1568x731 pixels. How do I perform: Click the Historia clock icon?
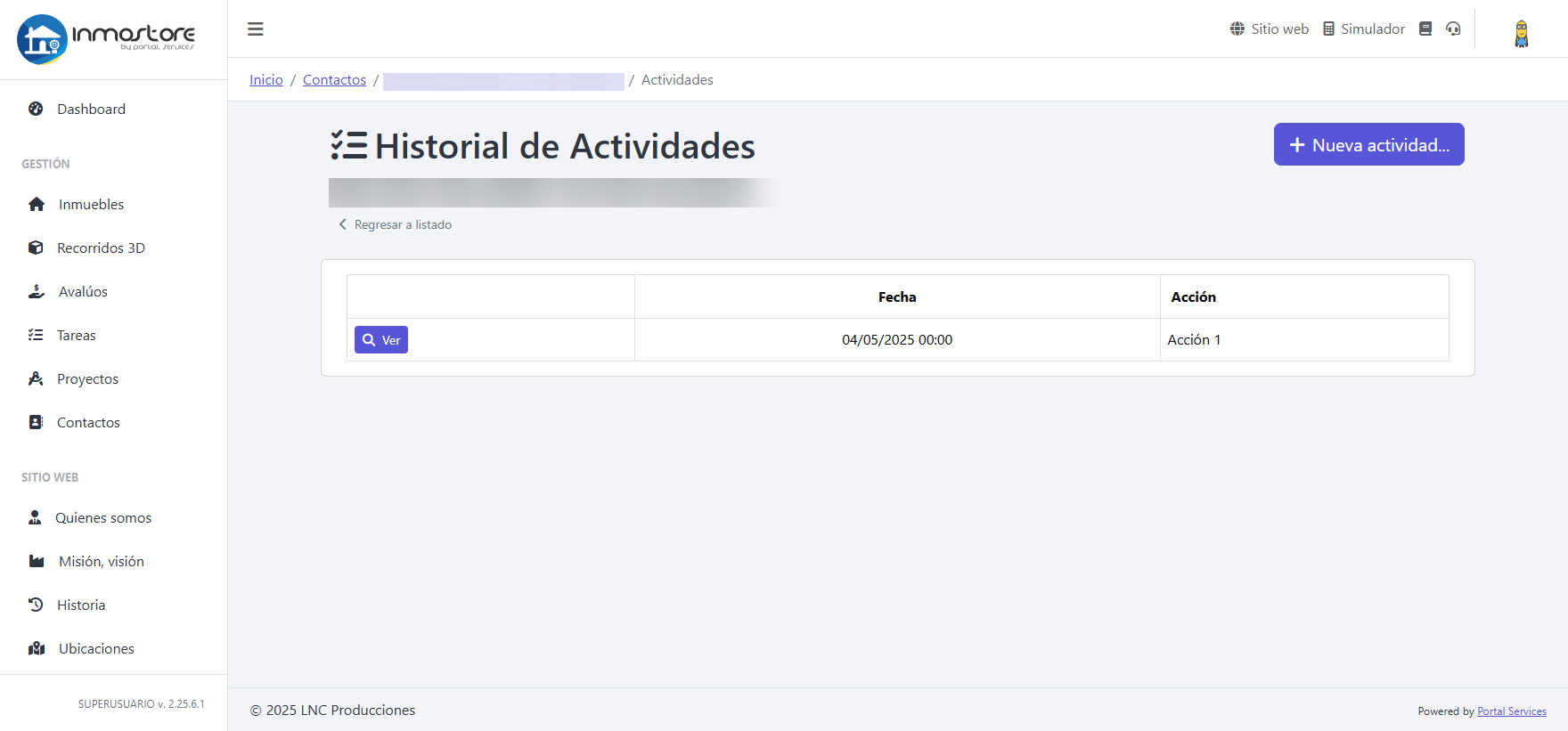[36, 605]
